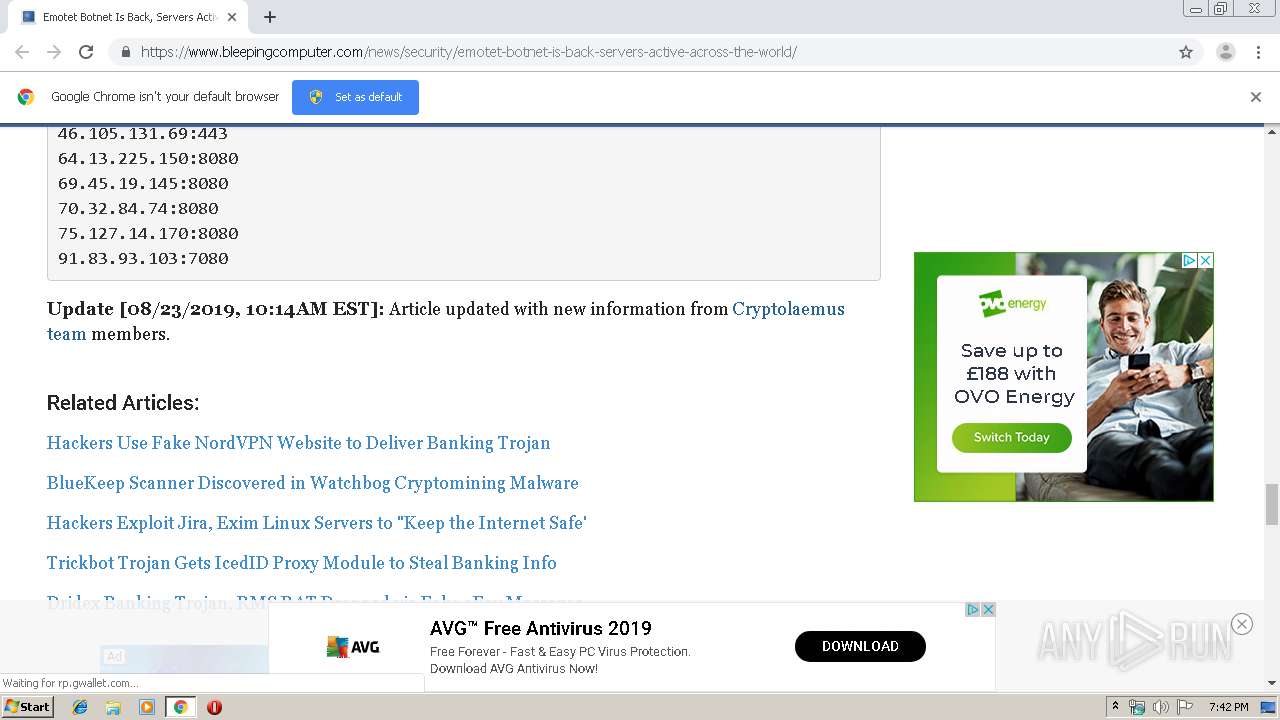
Task: Close the Emotet Botnet tab
Action: (232, 17)
